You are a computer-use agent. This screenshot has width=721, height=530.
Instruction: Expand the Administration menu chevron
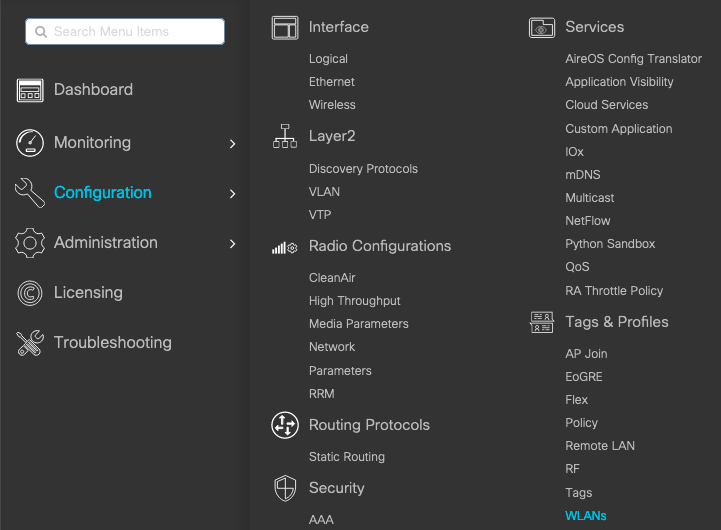coord(232,244)
